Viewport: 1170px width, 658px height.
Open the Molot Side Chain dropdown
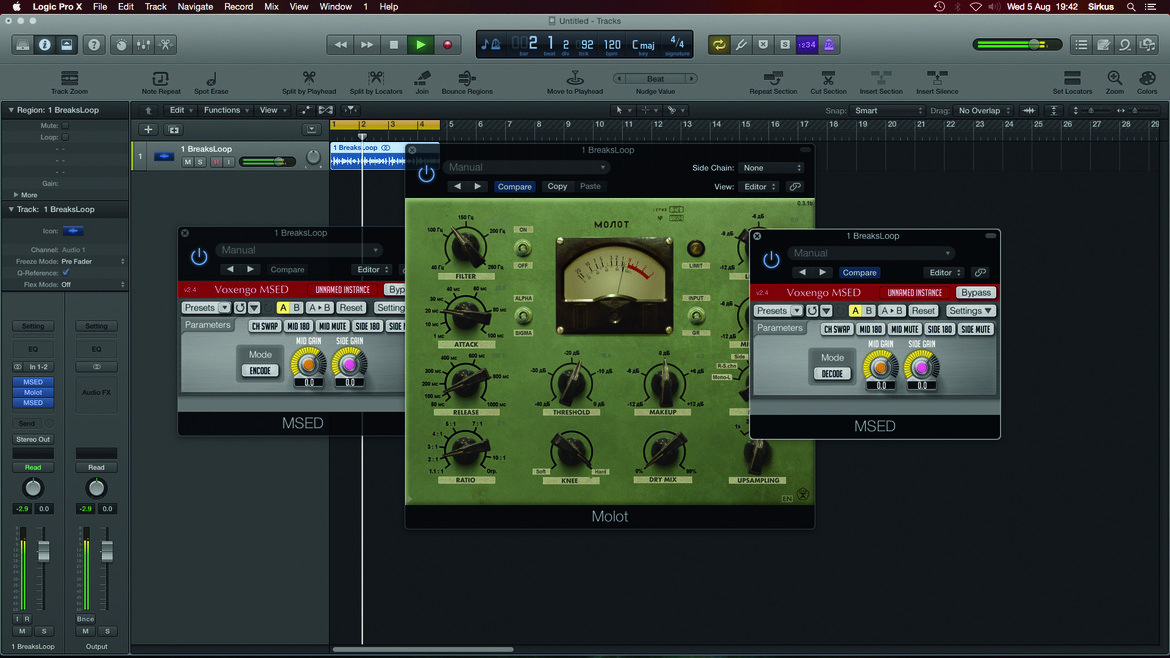(772, 168)
